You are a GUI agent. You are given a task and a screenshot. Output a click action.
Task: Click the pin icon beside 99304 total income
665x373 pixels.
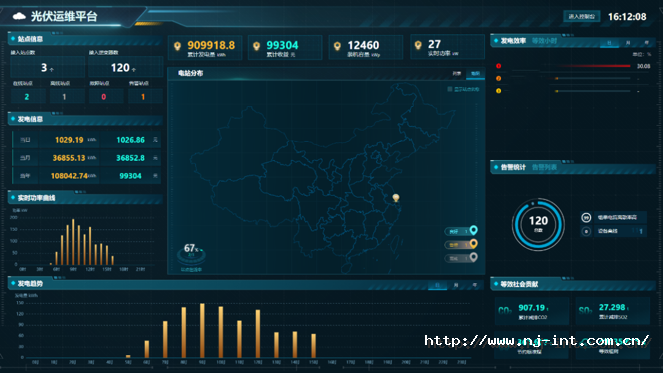[256, 46]
